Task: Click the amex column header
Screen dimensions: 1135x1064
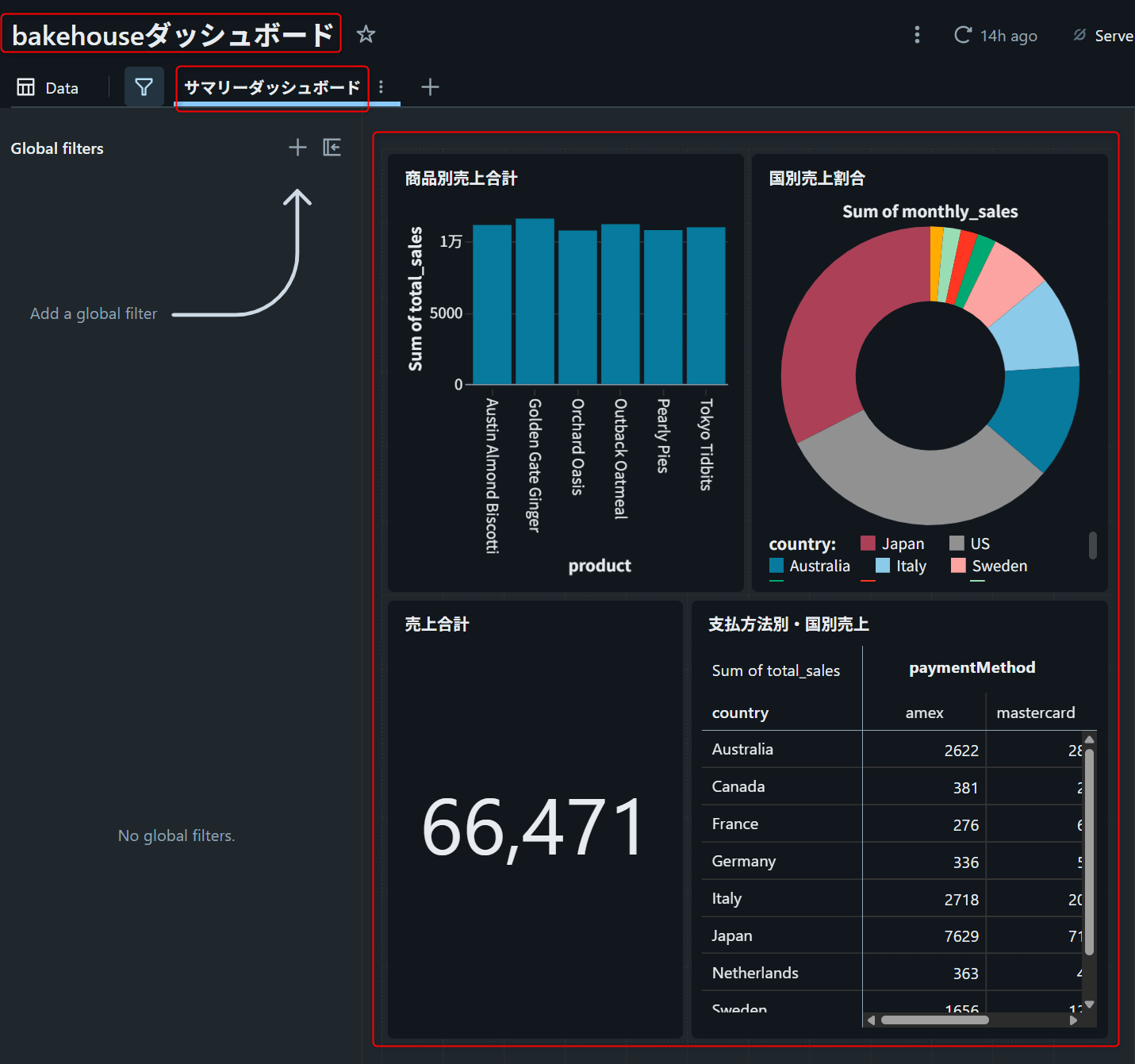Action: tap(924, 713)
